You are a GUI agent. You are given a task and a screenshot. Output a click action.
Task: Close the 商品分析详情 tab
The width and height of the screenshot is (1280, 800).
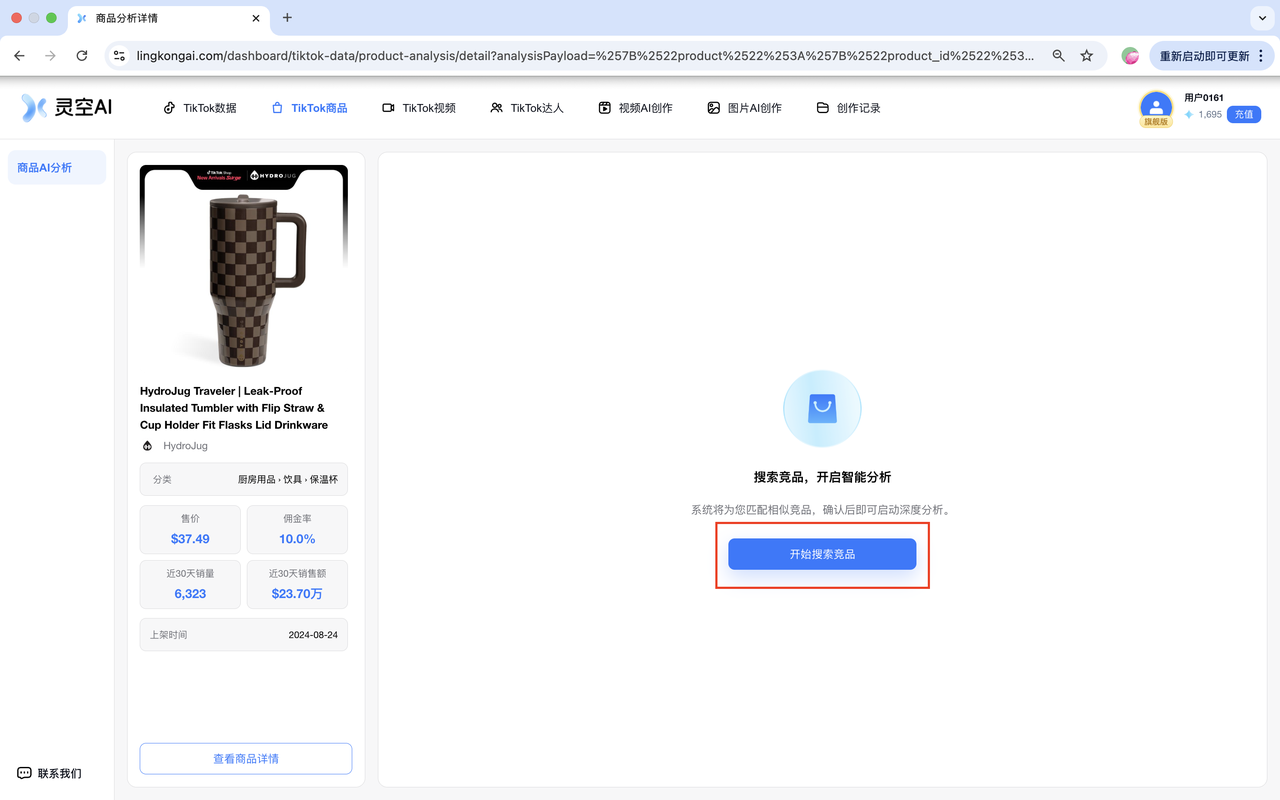click(256, 18)
